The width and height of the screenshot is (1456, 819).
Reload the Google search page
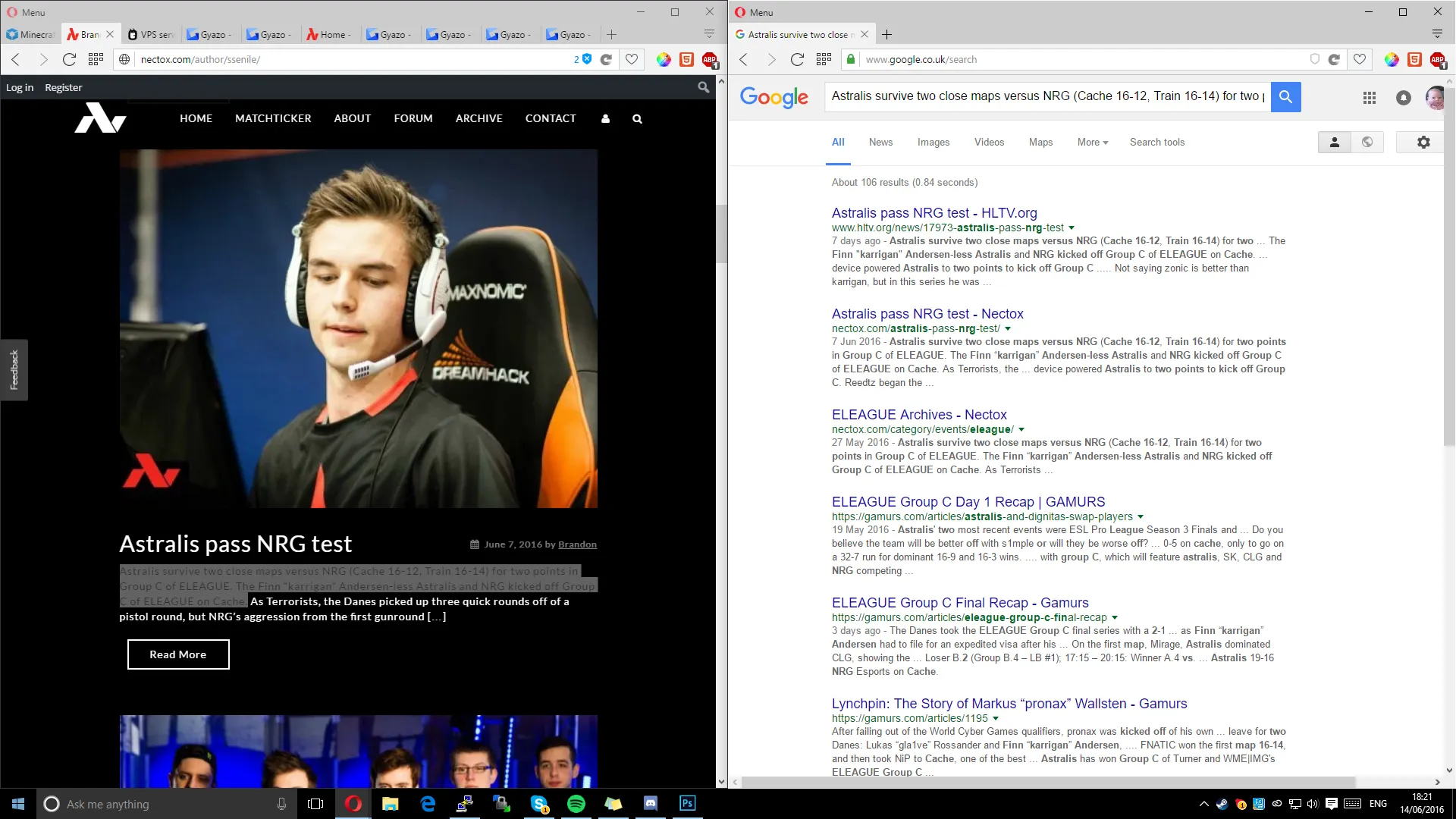797,59
